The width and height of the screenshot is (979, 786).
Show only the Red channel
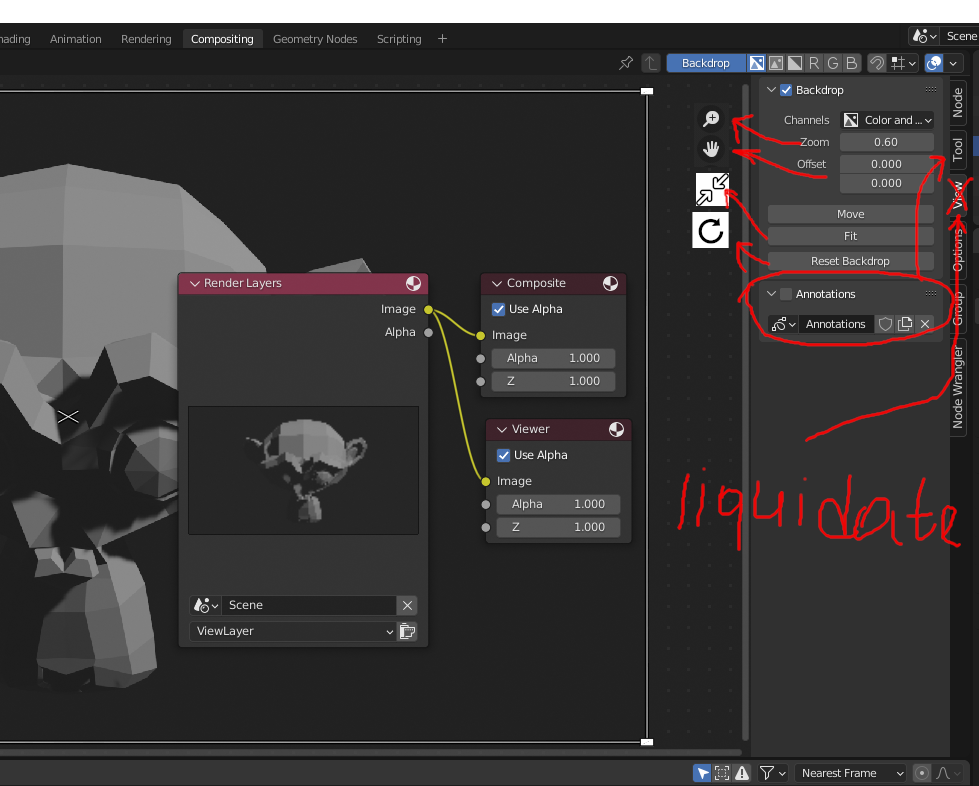814,63
